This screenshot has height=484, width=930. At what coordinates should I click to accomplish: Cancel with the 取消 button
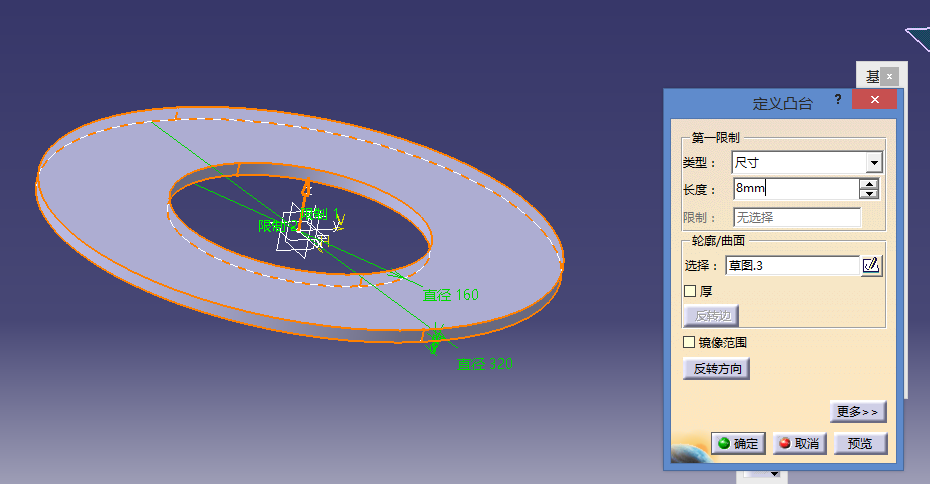point(800,443)
